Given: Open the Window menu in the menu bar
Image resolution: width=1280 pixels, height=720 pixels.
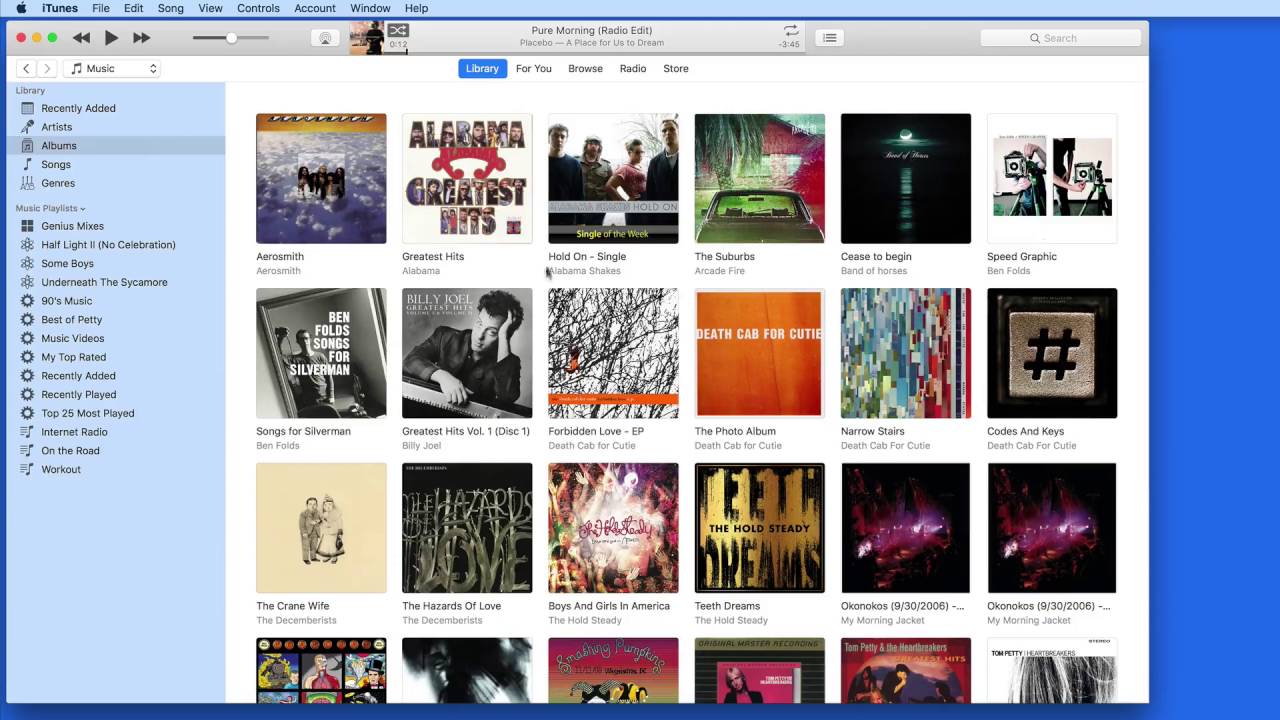Looking at the screenshot, I should (370, 8).
